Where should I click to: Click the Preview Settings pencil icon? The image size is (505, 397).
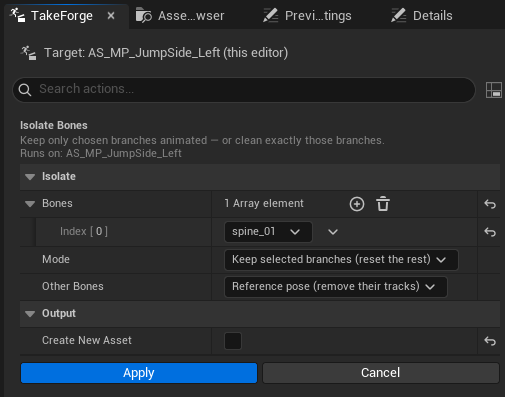(x=270, y=16)
